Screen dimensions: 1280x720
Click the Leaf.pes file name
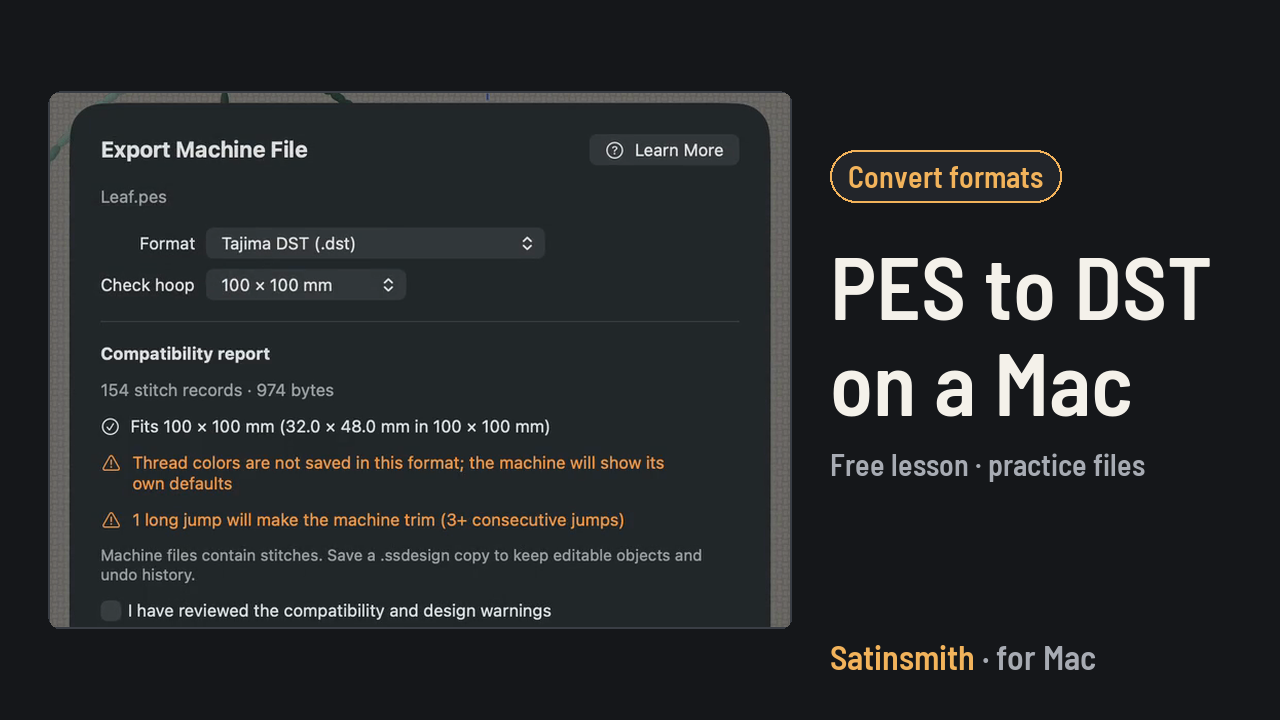click(x=134, y=197)
